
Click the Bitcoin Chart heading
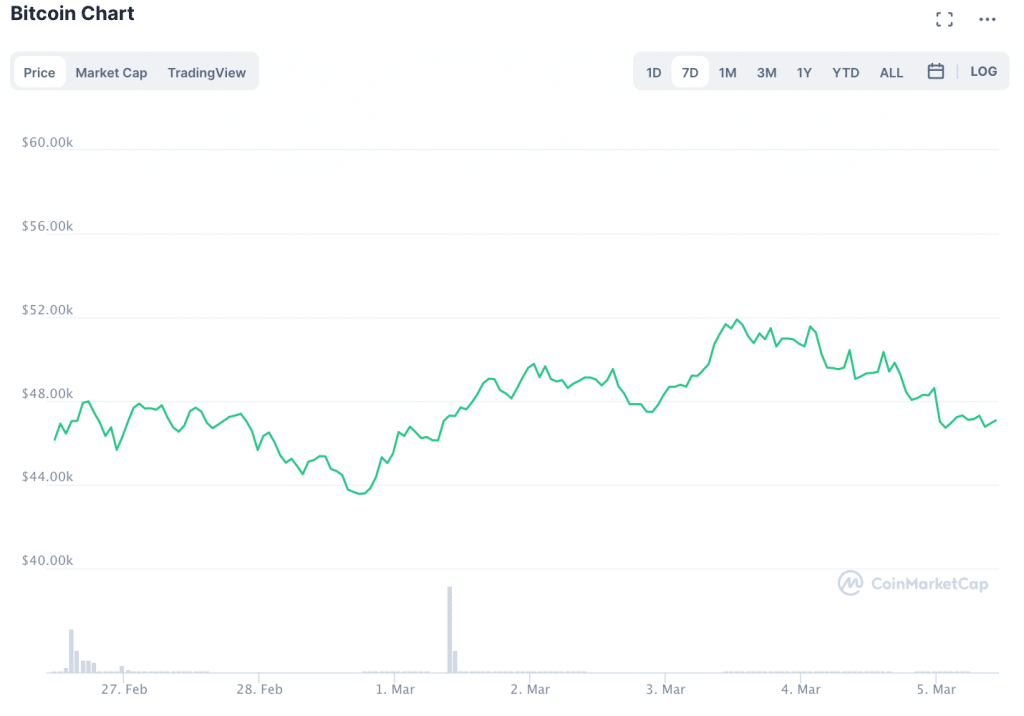[x=72, y=14]
